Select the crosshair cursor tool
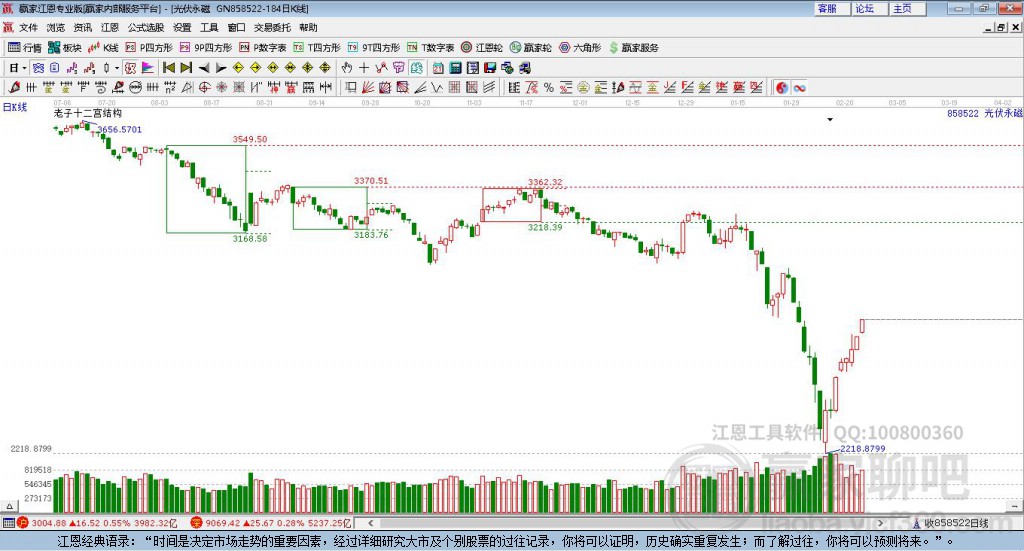This screenshot has height=551, width=1024. click(364, 68)
